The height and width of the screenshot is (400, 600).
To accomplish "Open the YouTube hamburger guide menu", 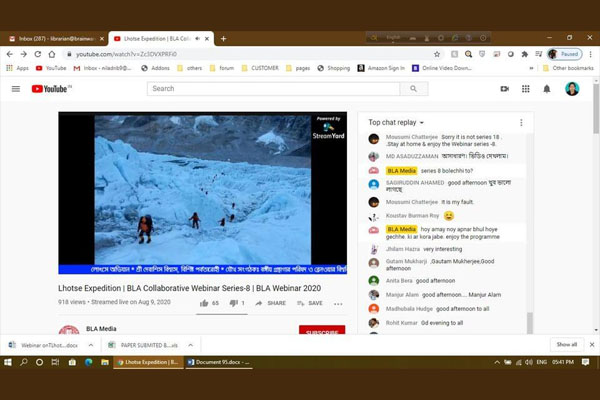I will click(x=15, y=89).
